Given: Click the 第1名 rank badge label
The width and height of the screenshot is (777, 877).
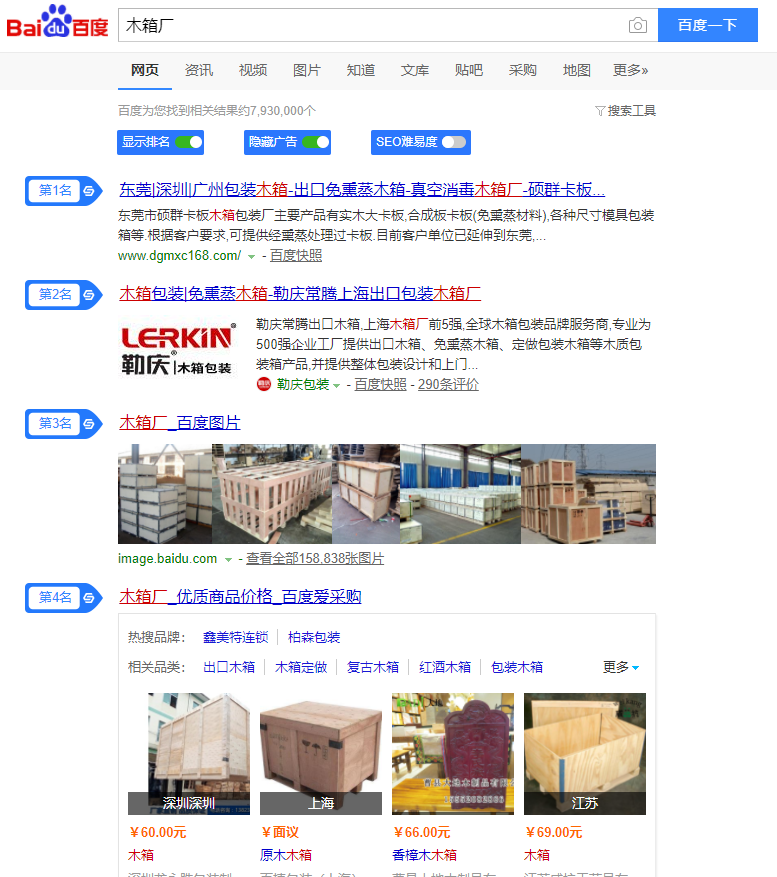Looking at the screenshot, I should [x=55, y=191].
